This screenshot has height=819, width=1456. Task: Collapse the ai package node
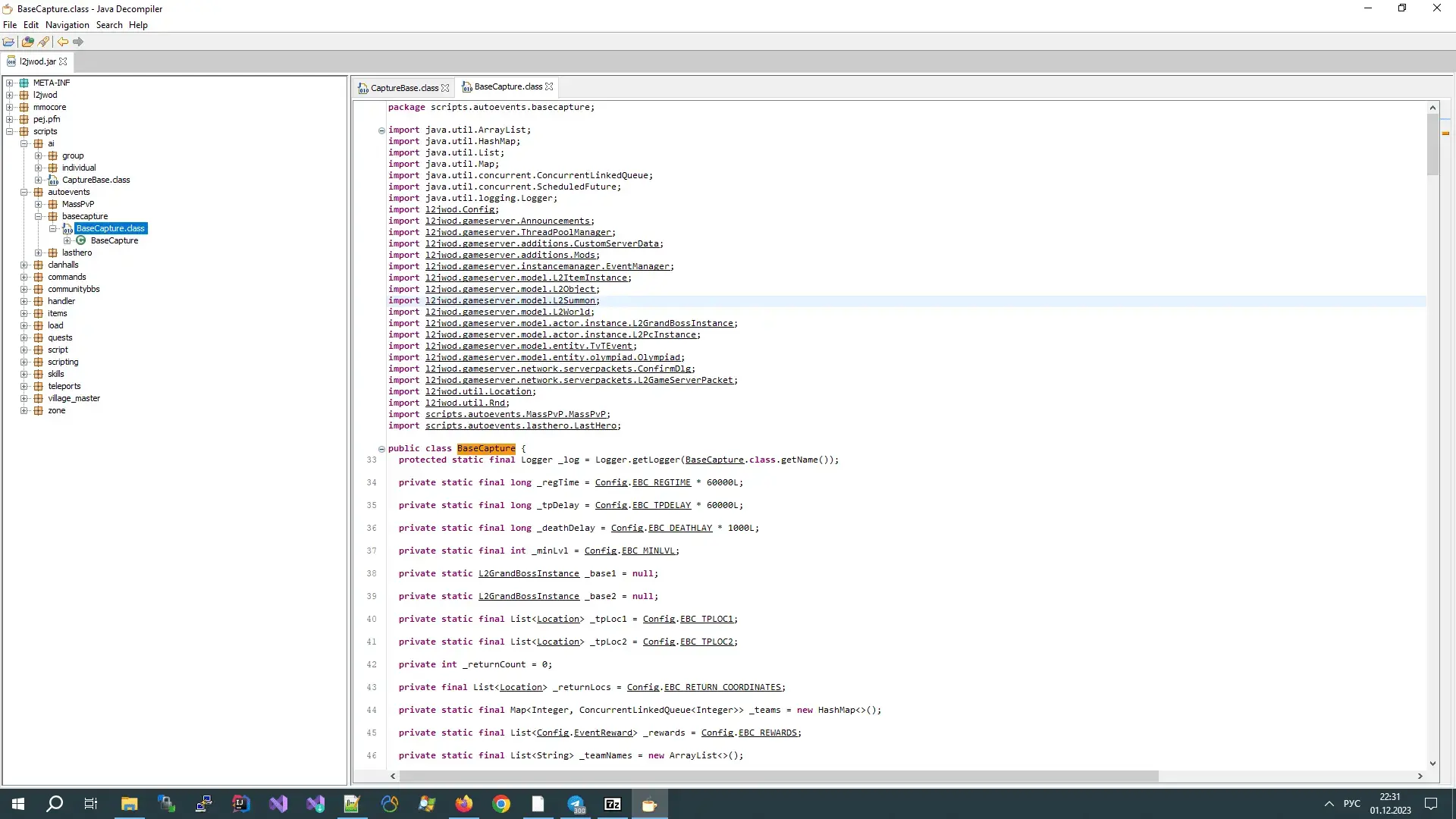click(x=24, y=143)
